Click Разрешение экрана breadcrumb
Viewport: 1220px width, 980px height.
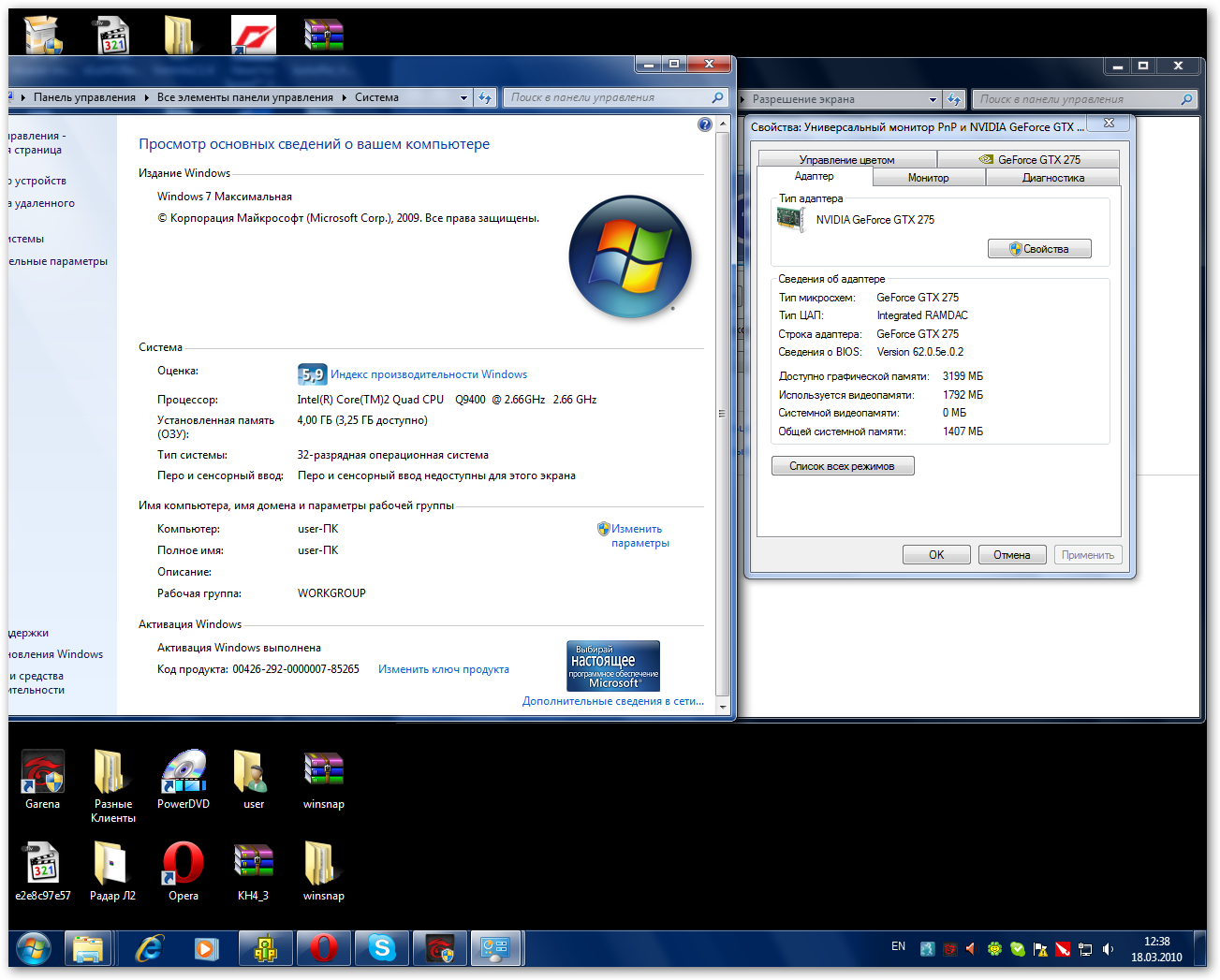point(803,99)
